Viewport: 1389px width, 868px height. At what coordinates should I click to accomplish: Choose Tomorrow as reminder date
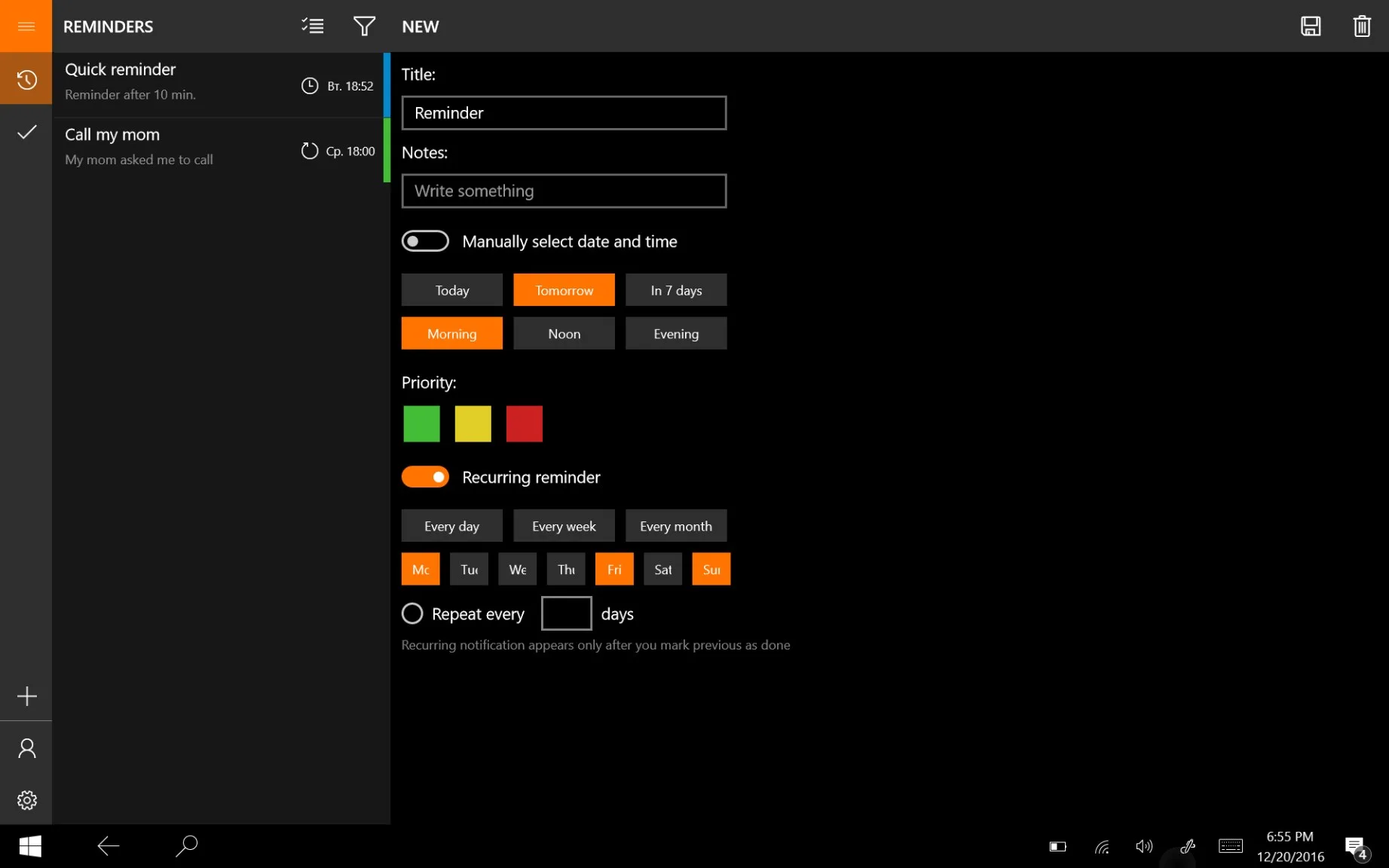click(564, 290)
